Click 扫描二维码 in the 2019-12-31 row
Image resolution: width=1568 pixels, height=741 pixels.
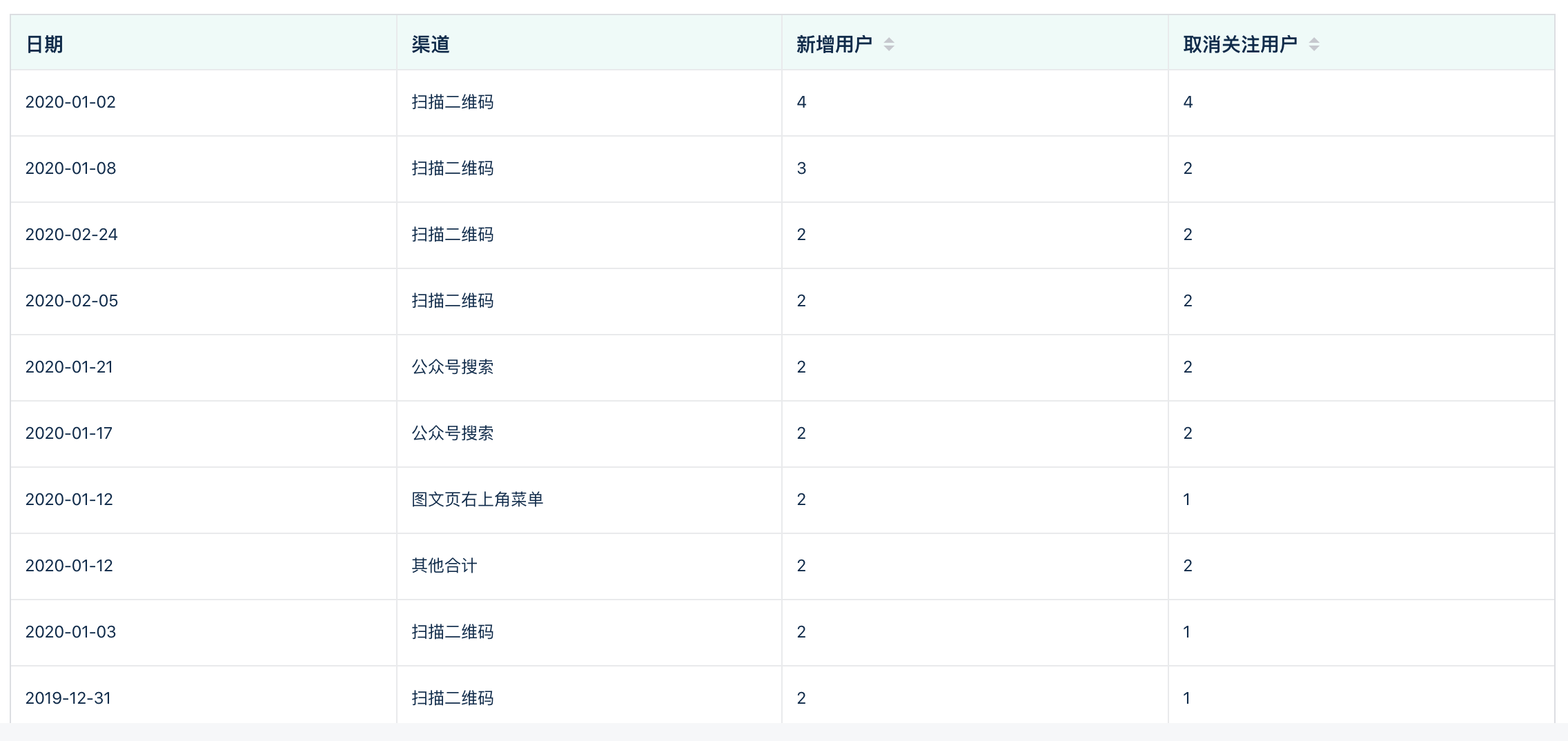tap(453, 698)
